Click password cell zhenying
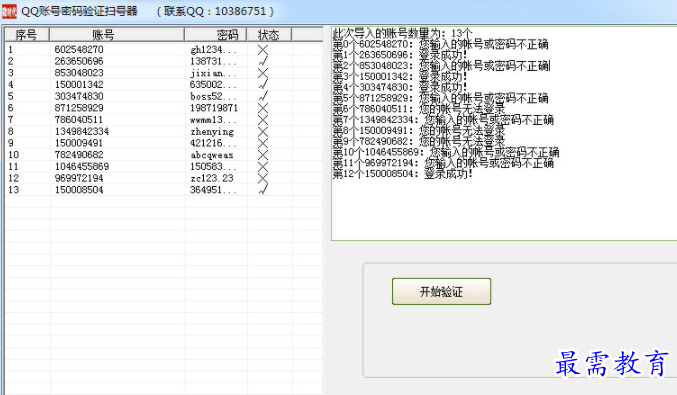 point(212,132)
